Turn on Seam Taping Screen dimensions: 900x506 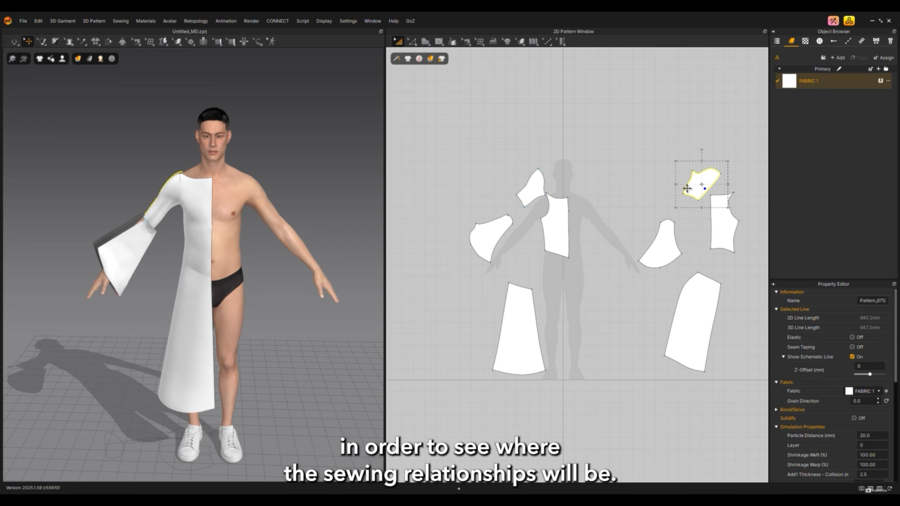(852, 347)
